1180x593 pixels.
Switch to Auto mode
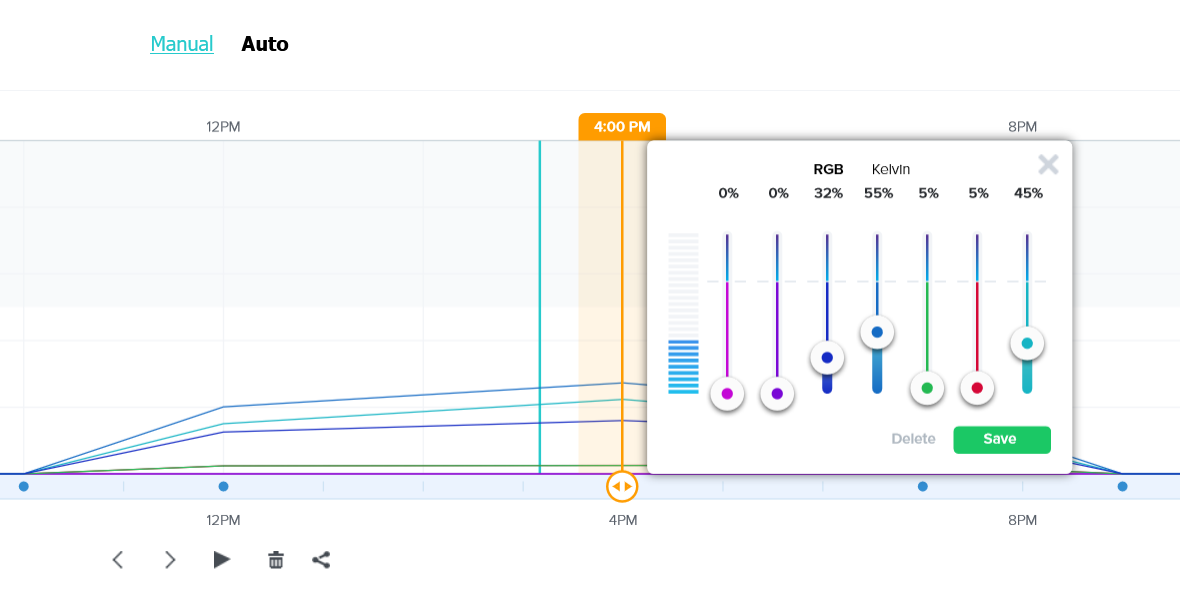[265, 44]
